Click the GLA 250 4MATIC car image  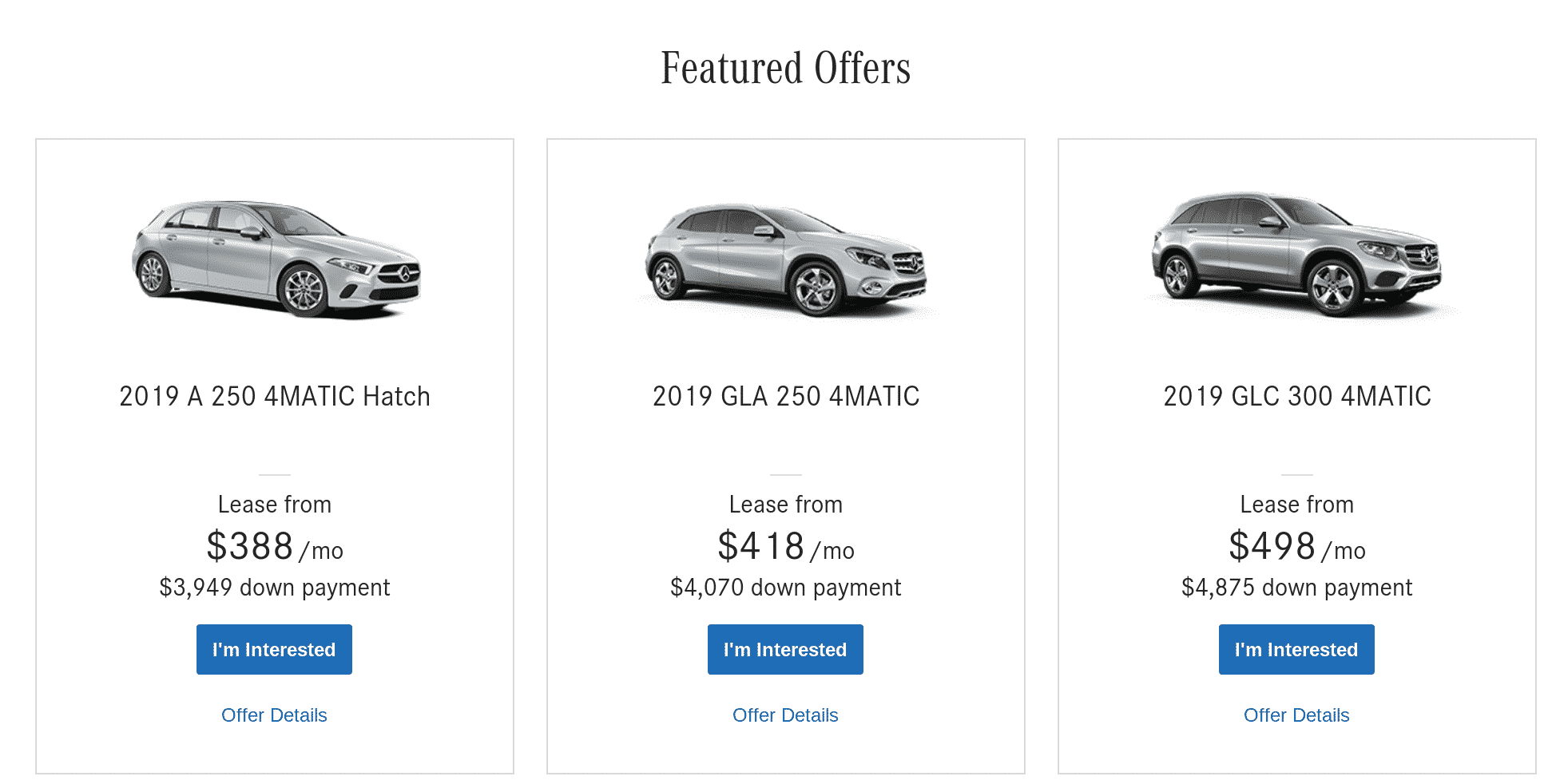coord(786,259)
